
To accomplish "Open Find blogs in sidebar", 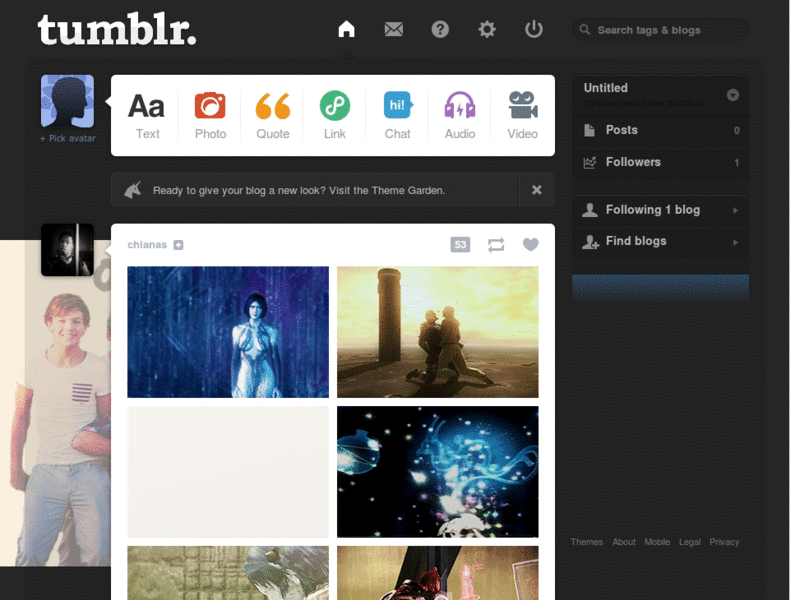I will 661,242.
